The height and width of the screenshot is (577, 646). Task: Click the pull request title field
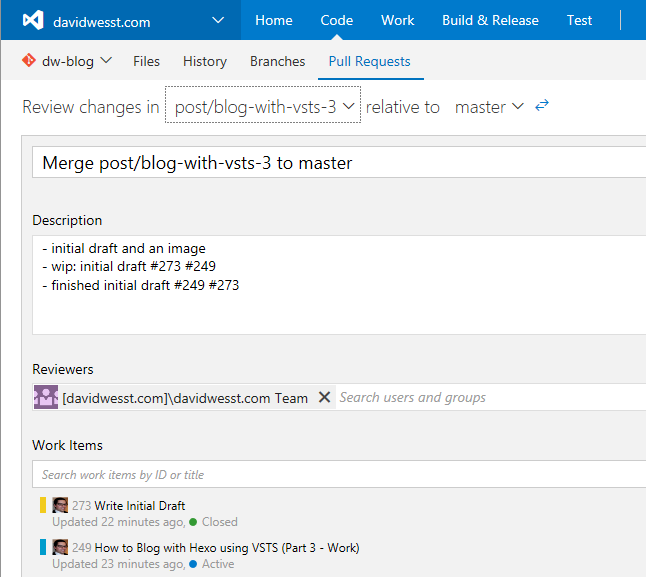(x=339, y=162)
